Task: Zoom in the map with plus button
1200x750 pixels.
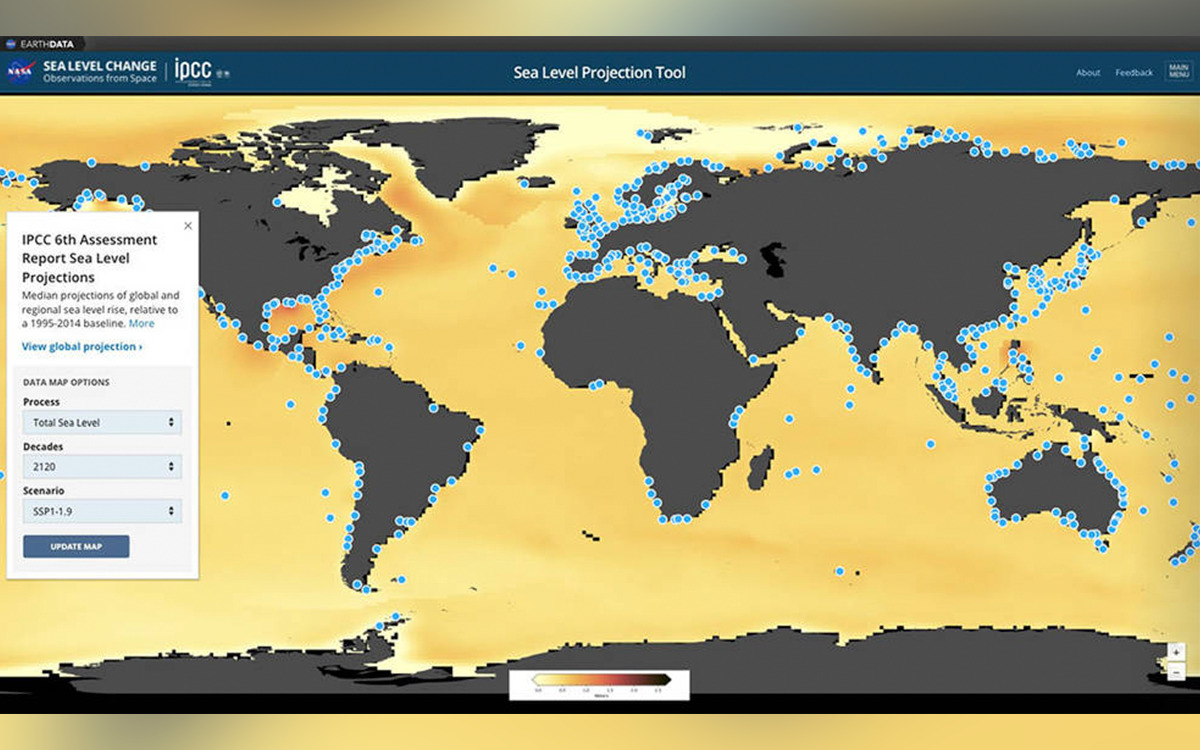Action: click(1177, 652)
